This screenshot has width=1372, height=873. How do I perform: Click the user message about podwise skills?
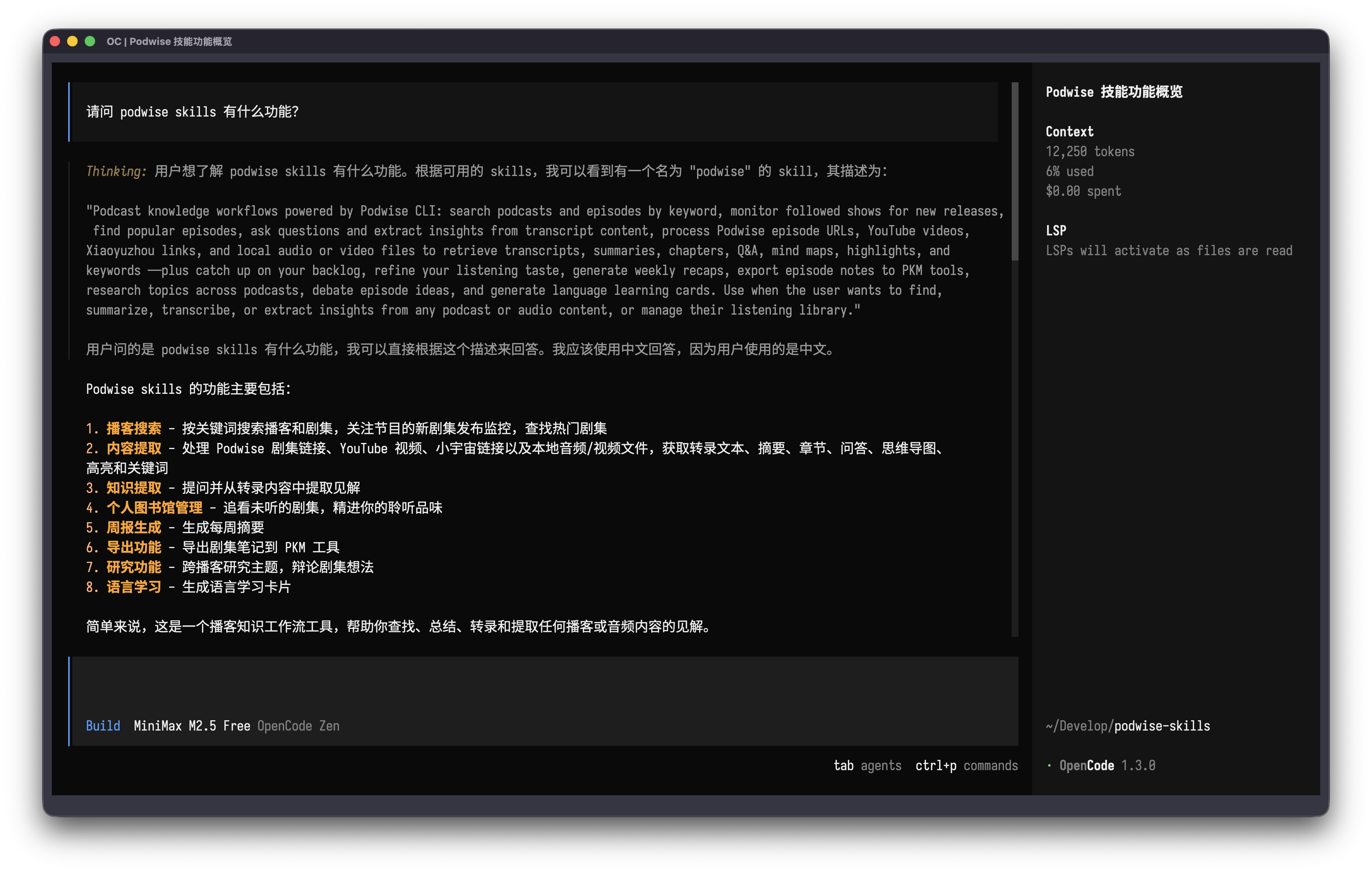point(193,112)
